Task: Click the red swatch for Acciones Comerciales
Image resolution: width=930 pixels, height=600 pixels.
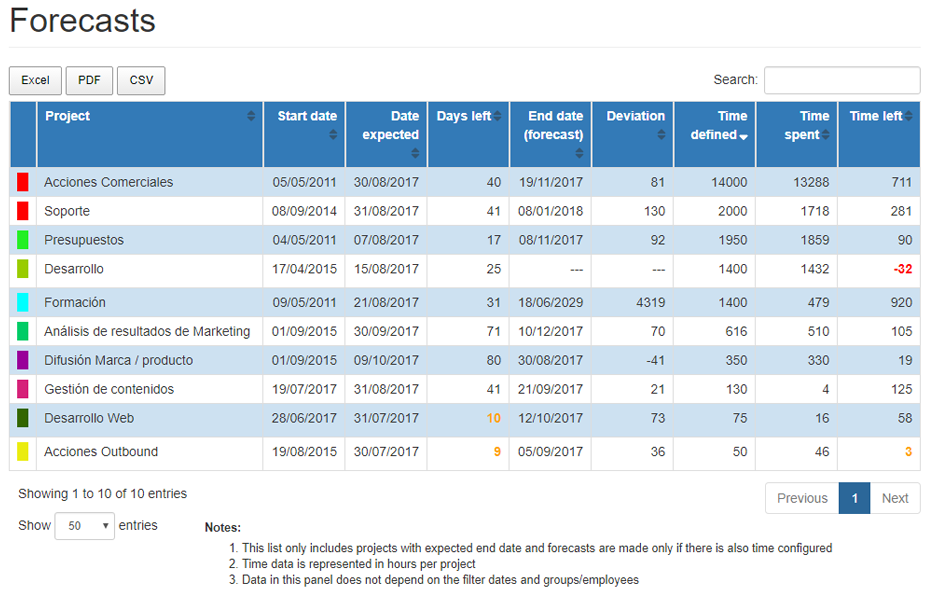Action: pos(23,182)
